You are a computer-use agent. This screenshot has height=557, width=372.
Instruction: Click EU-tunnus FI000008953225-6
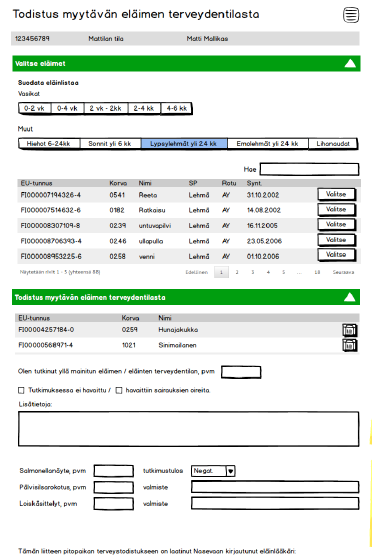coord(51,256)
